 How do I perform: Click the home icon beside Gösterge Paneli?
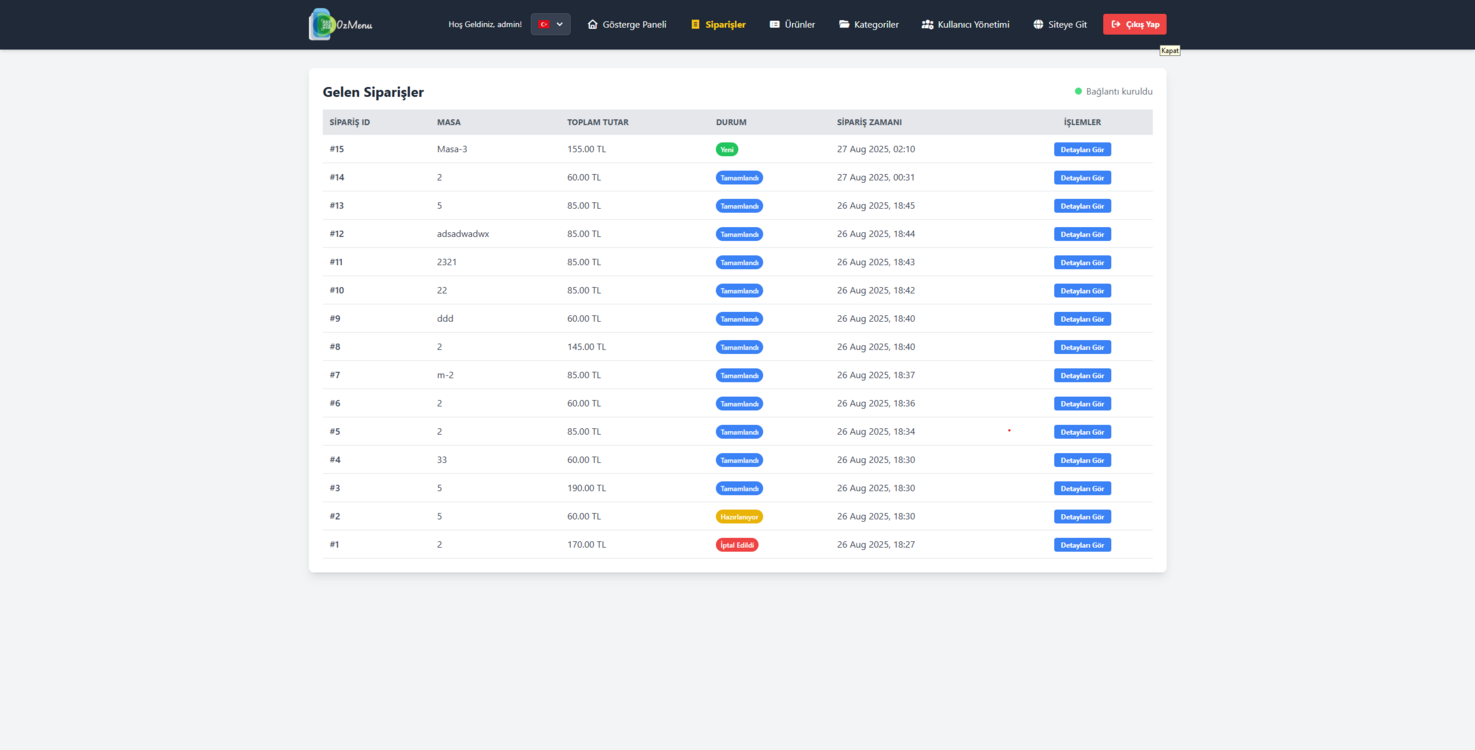[x=592, y=24]
